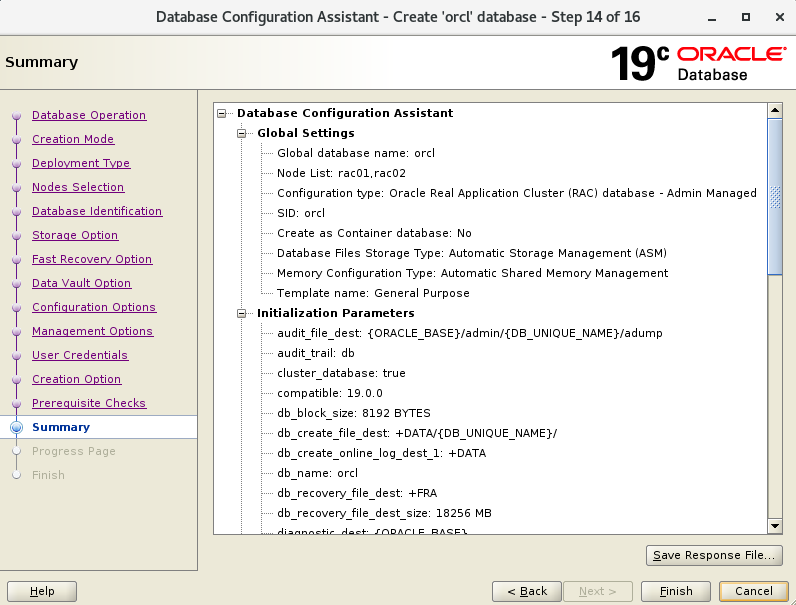Open the Prerequisite Checks step

[89, 403]
